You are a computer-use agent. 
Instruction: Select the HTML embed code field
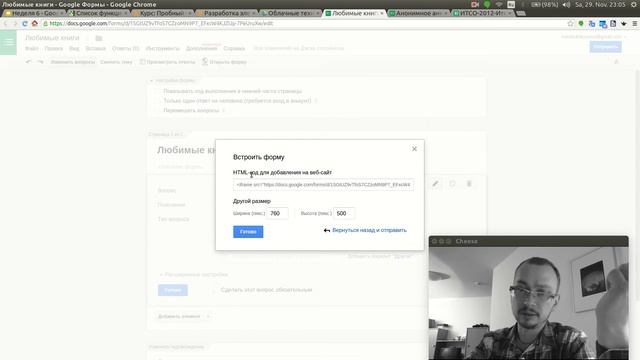[x=323, y=185]
